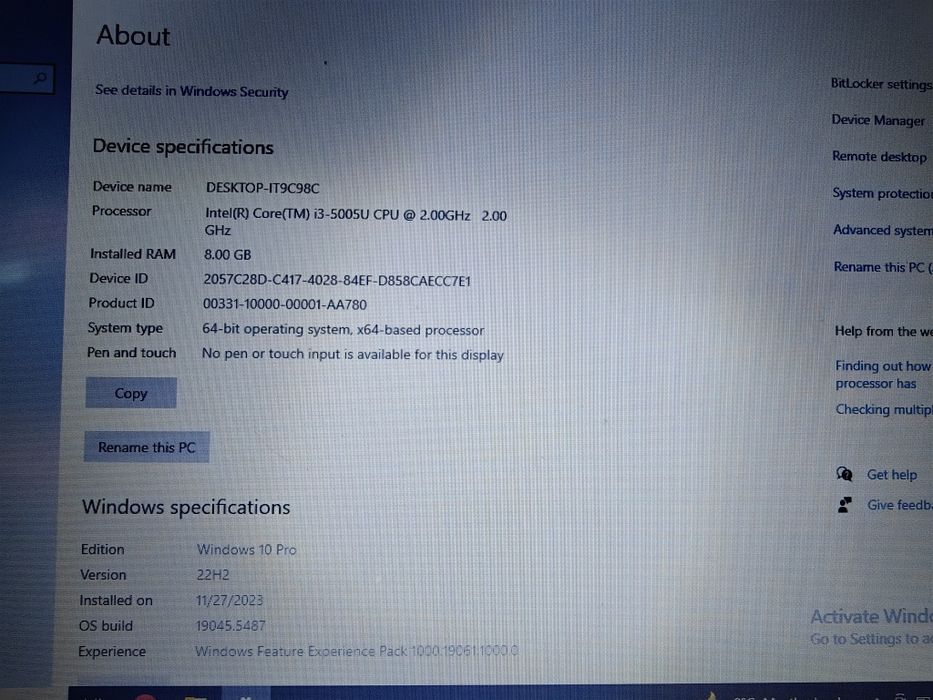Open See details in Windows Security

(x=192, y=91)
